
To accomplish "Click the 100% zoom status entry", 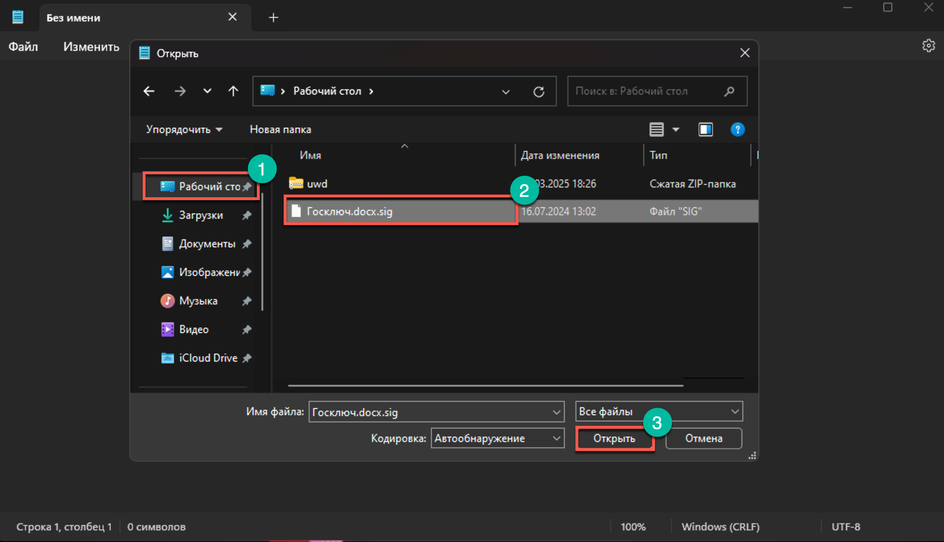I will coord(633,527).
